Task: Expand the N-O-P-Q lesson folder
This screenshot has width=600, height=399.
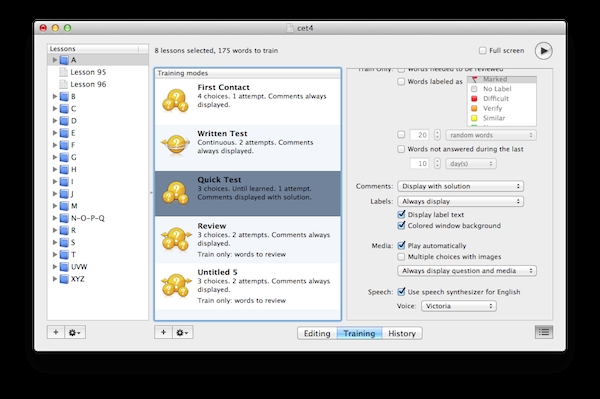Action: [55, 218]
